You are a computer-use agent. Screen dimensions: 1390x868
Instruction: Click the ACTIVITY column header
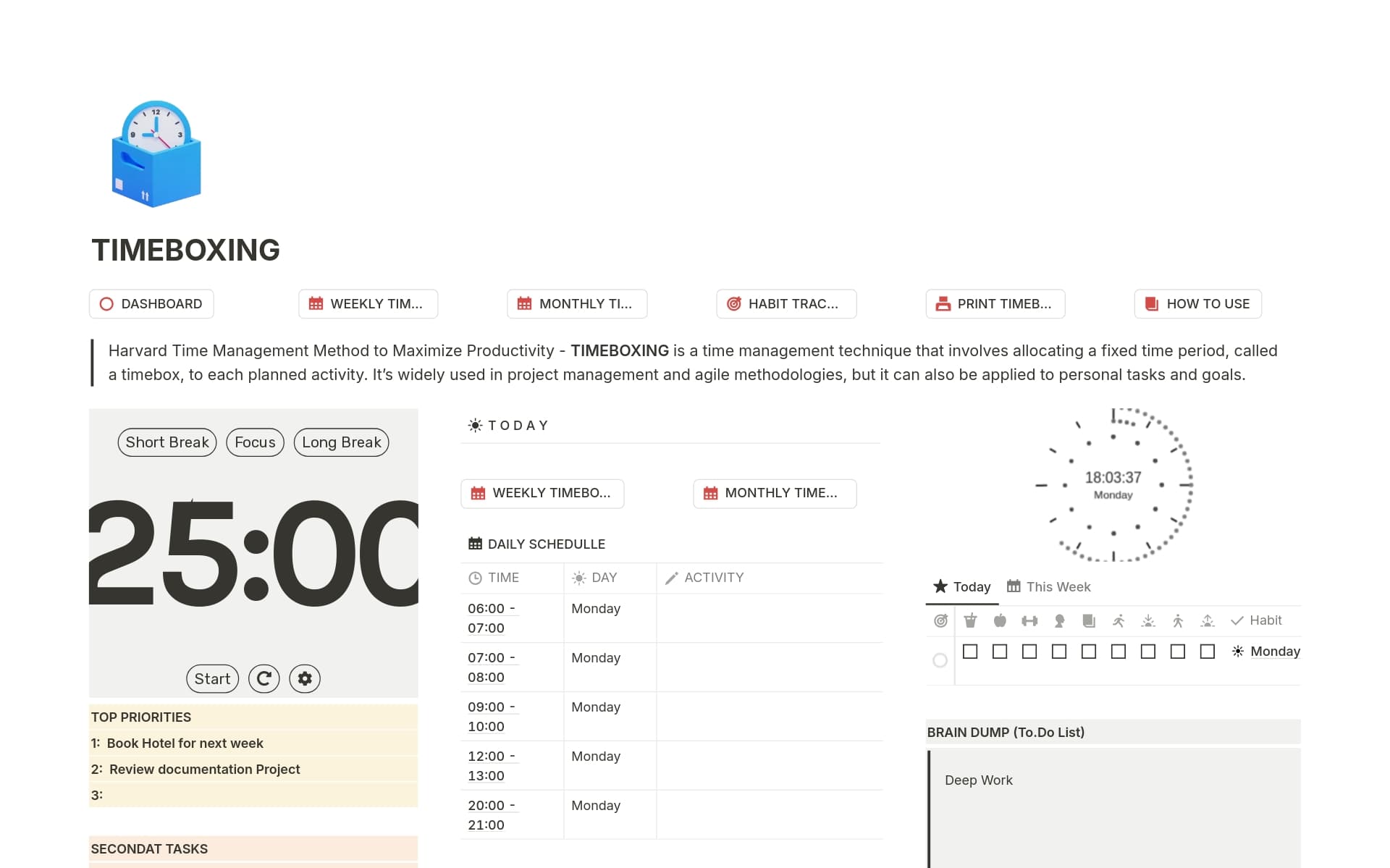(770, 578)
